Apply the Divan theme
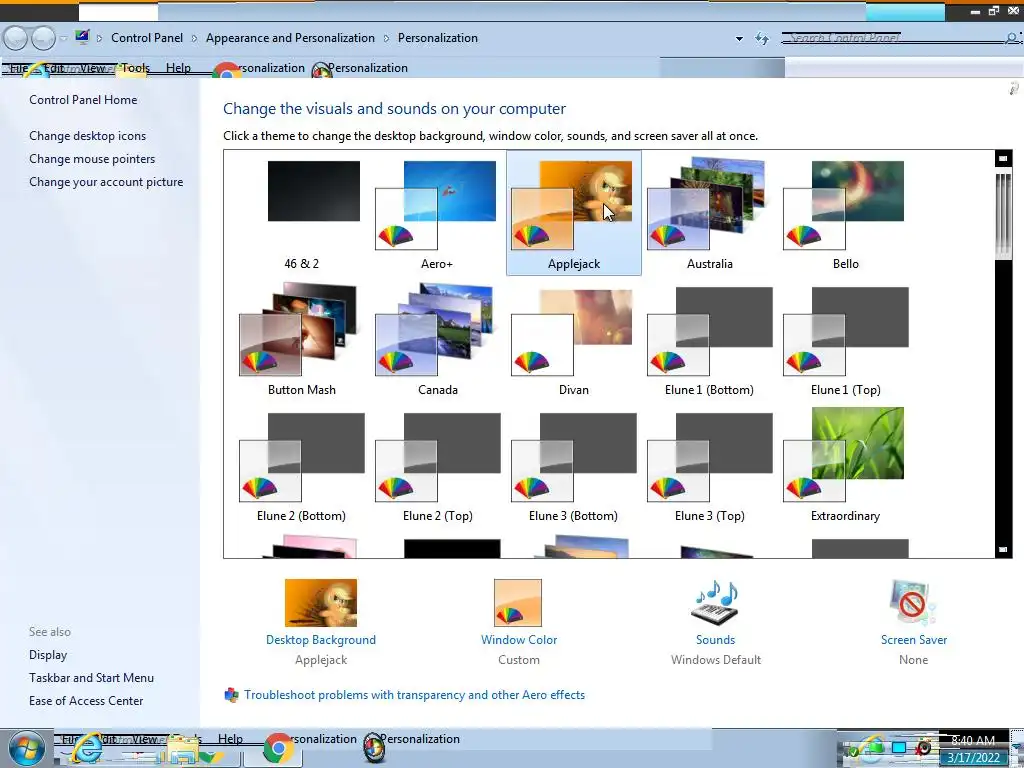 [573, 340]
